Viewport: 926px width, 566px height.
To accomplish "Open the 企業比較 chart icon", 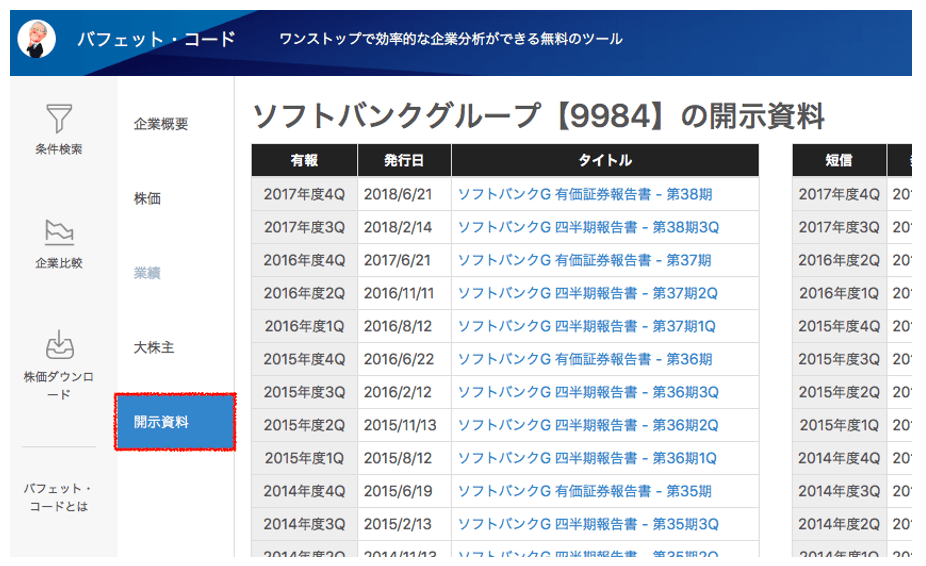I will pyautogui.click(x=59, y=232).
